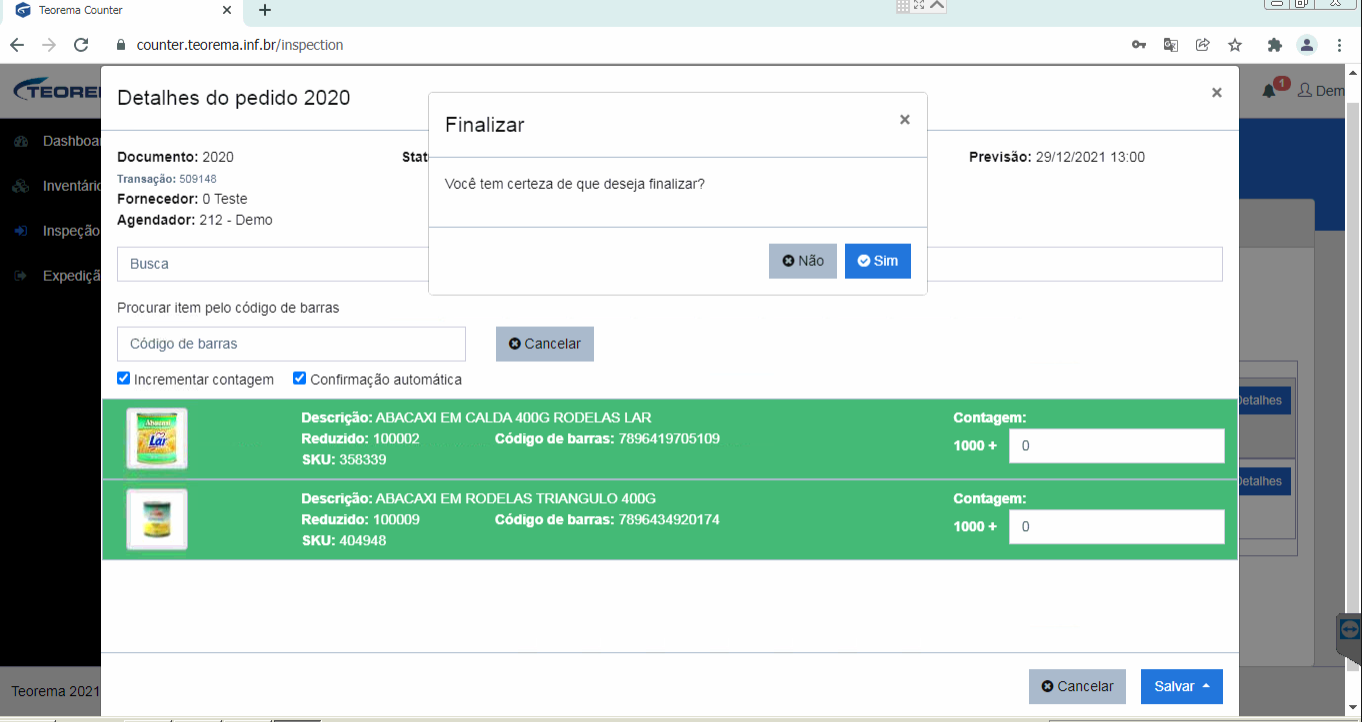Screen dimensions: 1362x722
Task: Open the Chrome three-dot menu
Action: pos(1339,45)
